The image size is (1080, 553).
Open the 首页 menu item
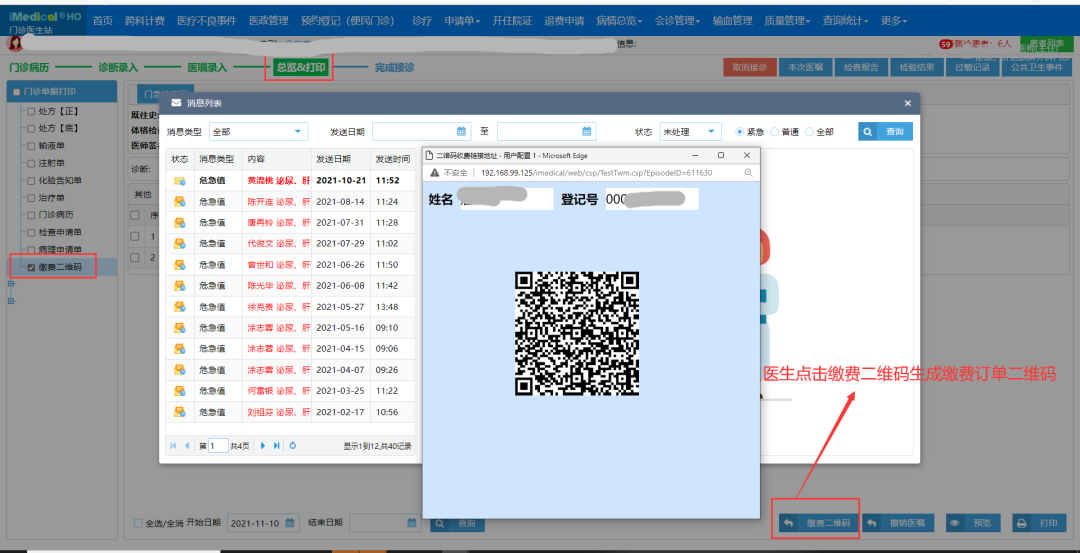pyautogui.click(x=103, y=21)
